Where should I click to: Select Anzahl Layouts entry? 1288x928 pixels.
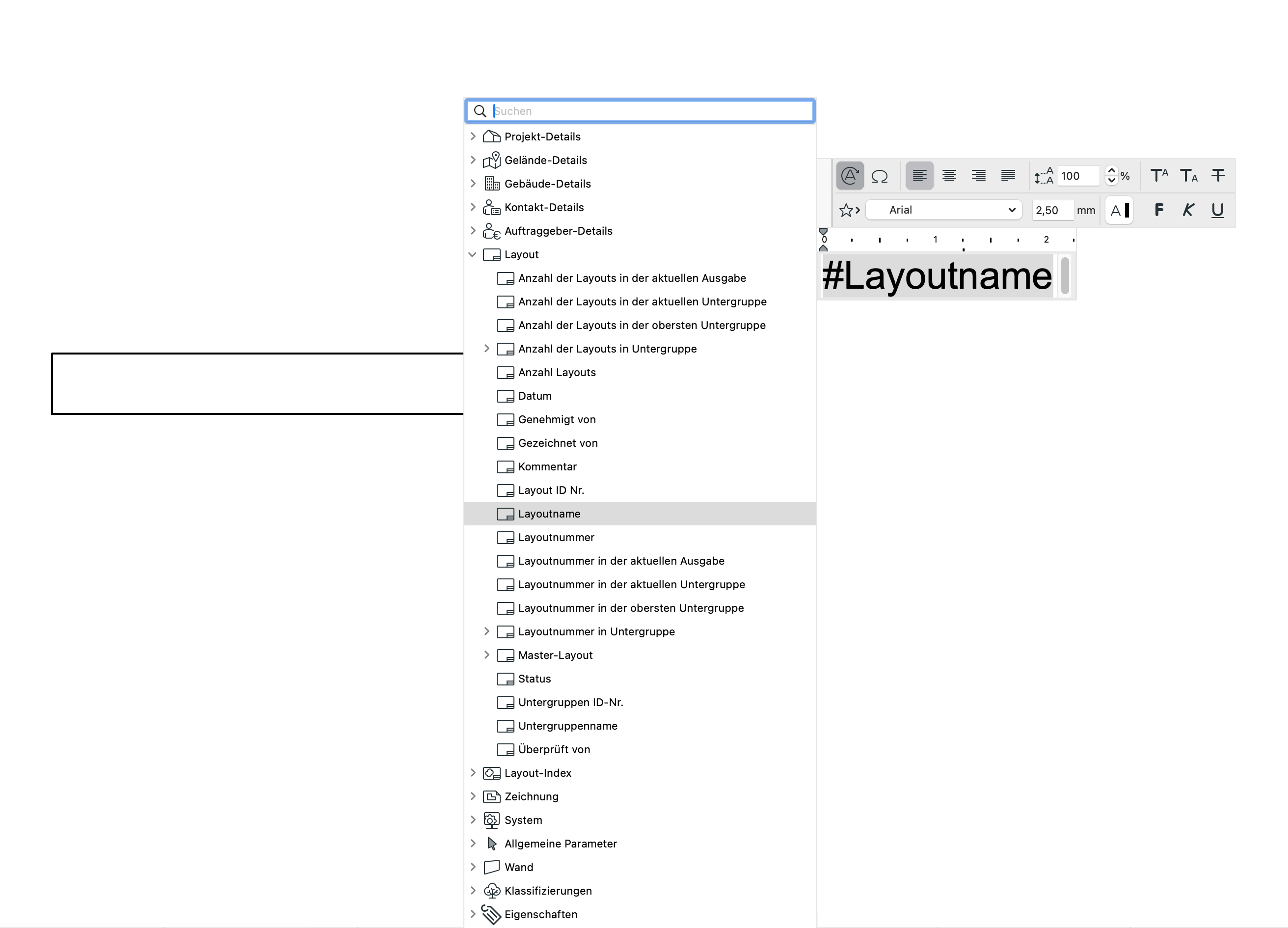click(557, 373)
